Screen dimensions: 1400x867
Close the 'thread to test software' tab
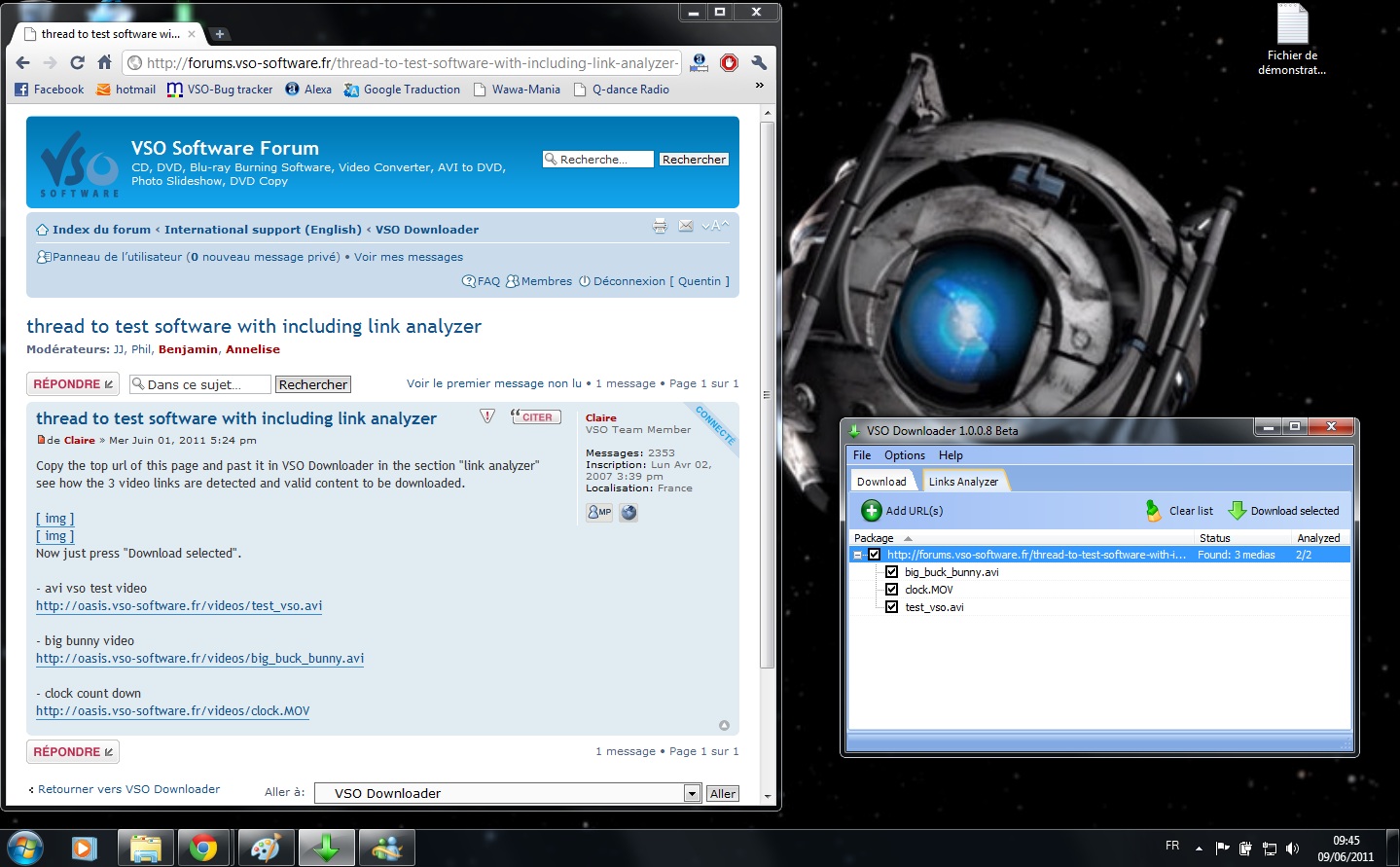(x=192, y=34)
